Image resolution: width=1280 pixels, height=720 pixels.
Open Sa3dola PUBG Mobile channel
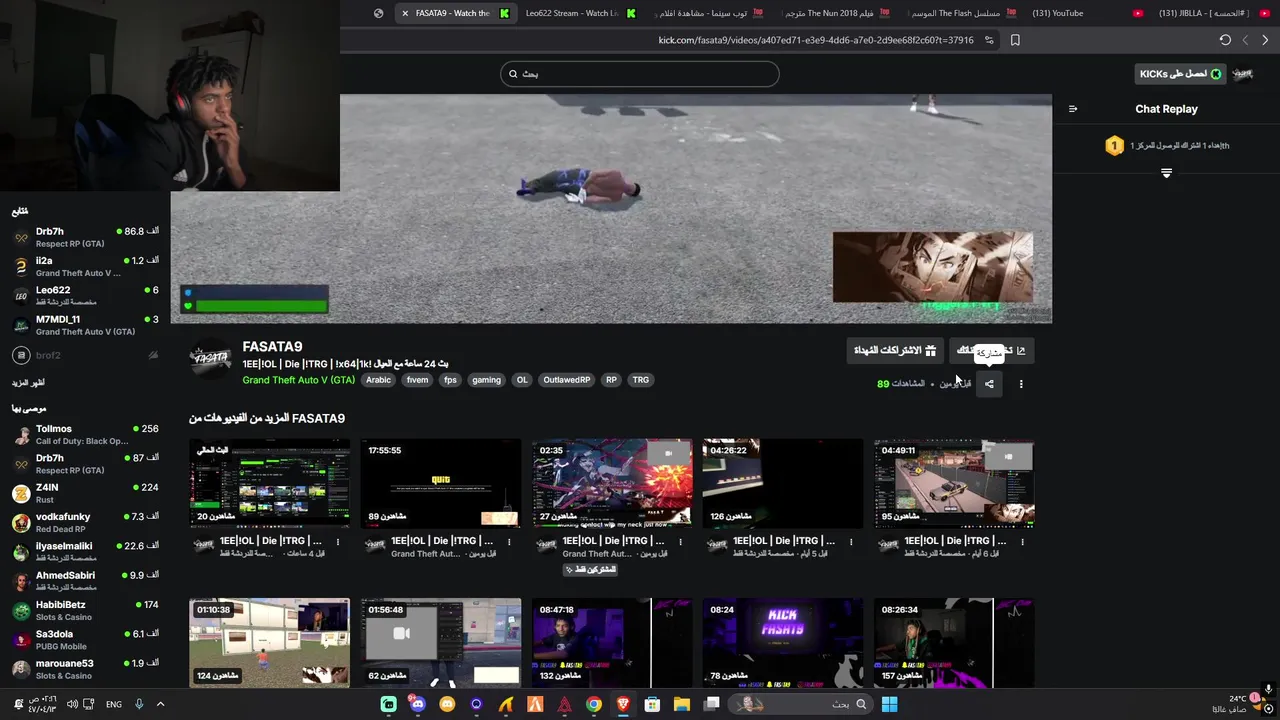(x=85, y=640)
